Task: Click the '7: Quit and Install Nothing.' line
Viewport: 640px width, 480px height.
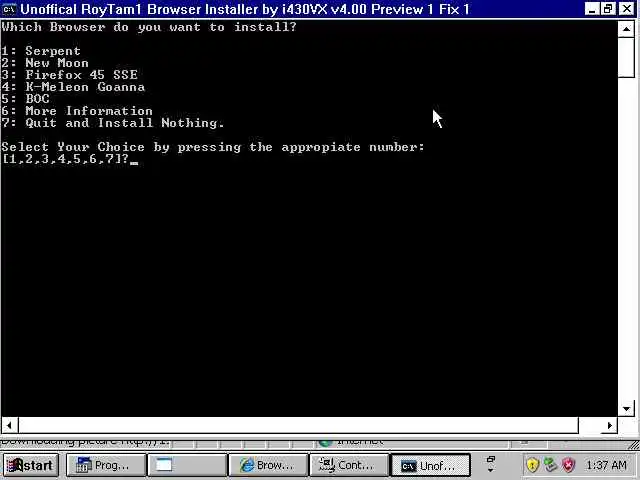Action: tap(113, 123)
